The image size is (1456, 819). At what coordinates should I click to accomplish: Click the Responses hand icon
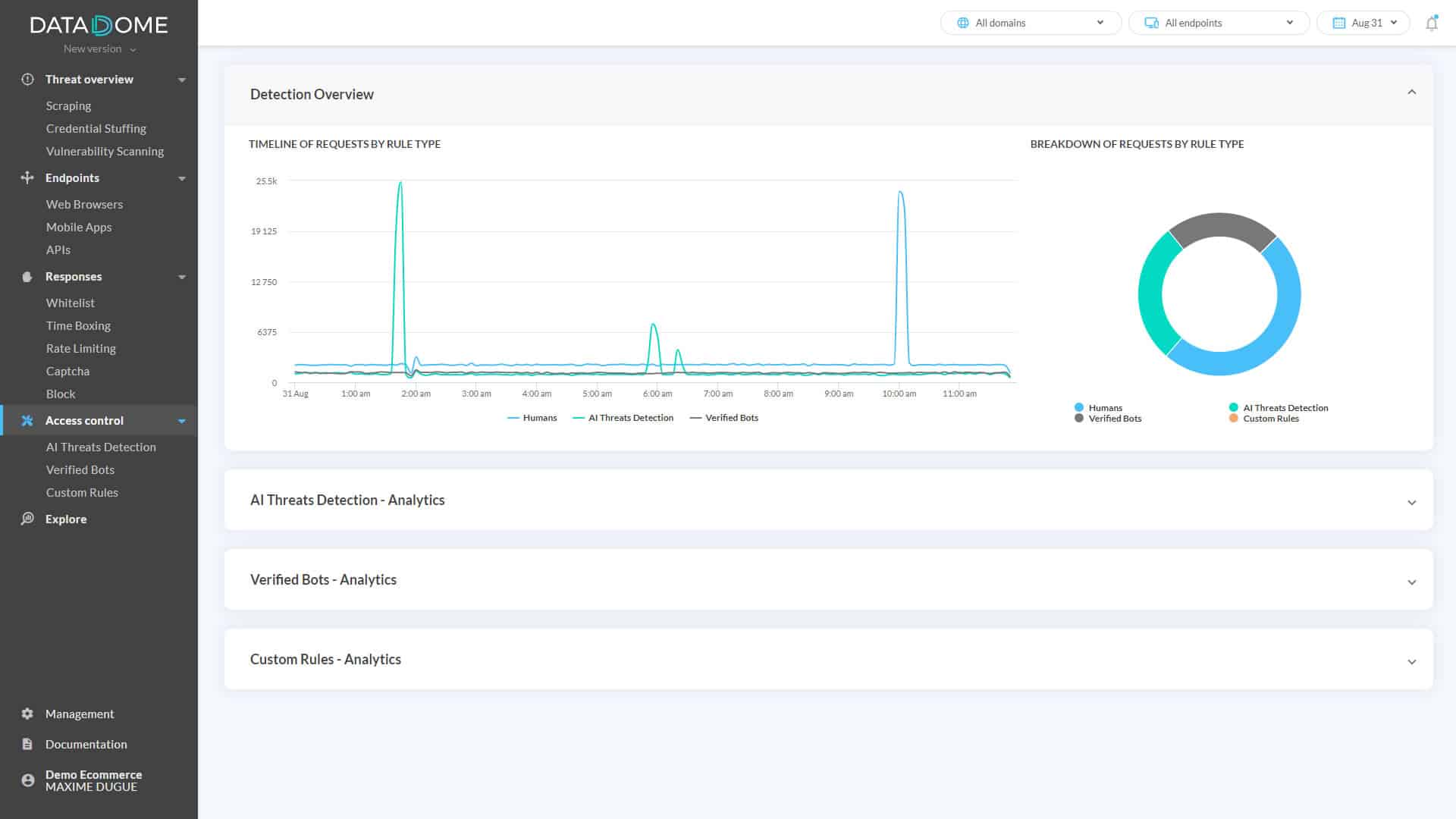pyautogui.click(x=27, y=277)
